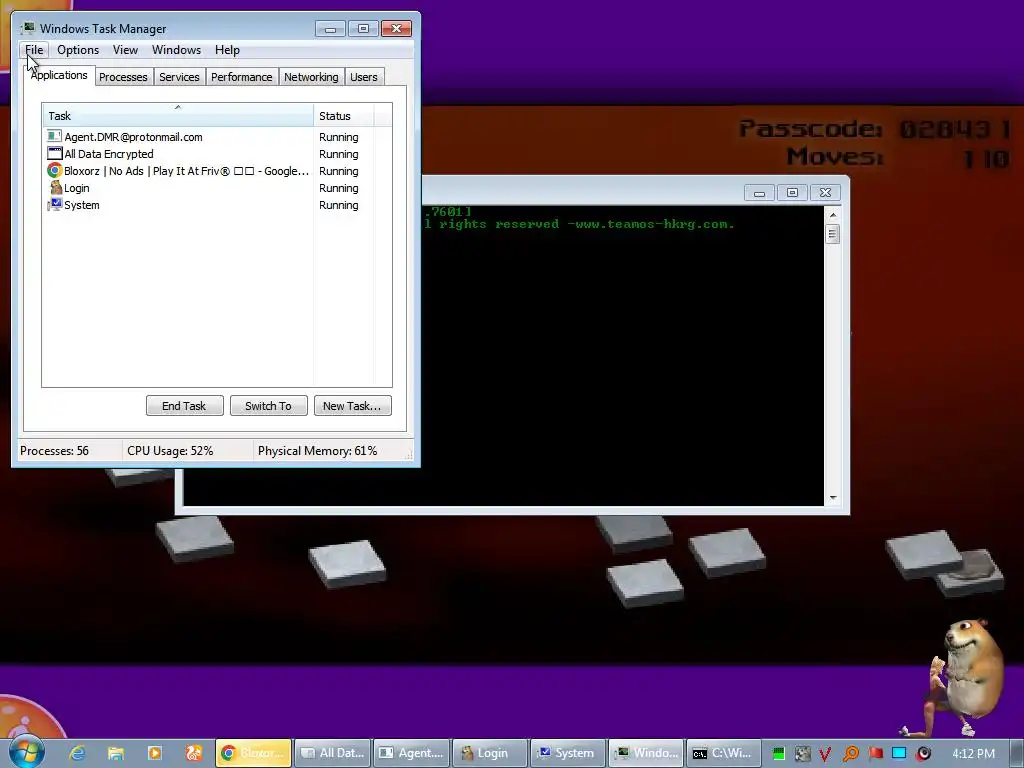Close the console window
This screenshot has width=1024, height=768.
pyautogui.click(x=825, y=193)
